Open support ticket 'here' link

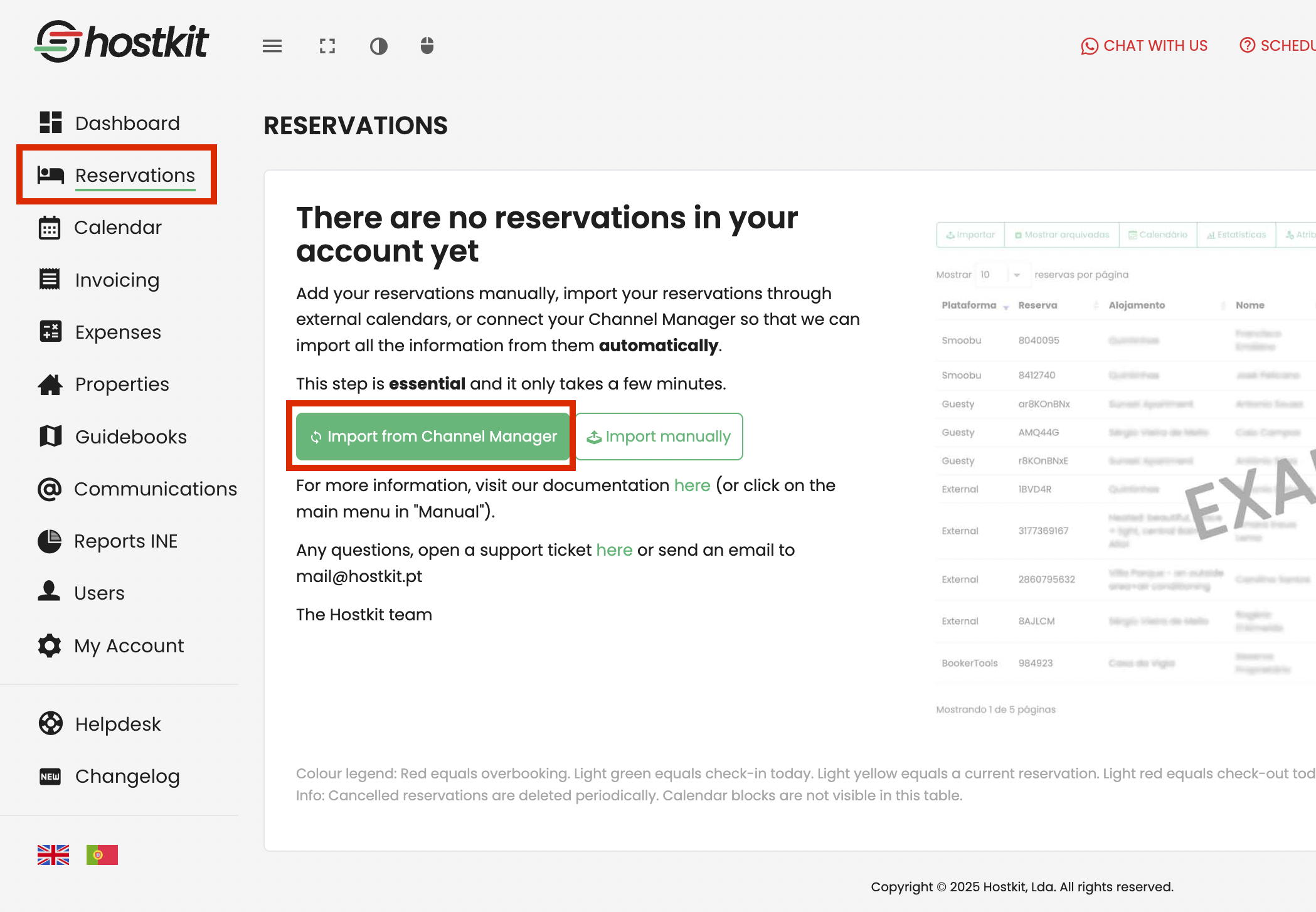(x=614, y=550)
